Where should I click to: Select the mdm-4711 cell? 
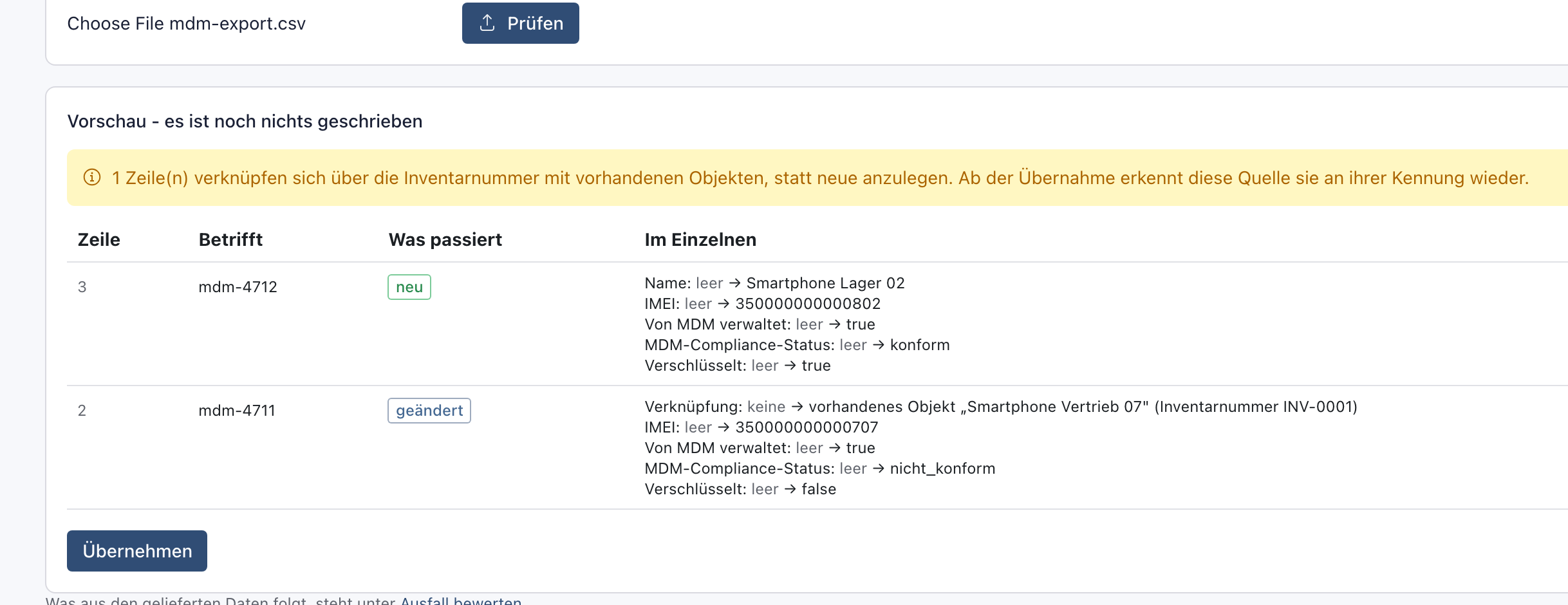[x=237, y=411]
